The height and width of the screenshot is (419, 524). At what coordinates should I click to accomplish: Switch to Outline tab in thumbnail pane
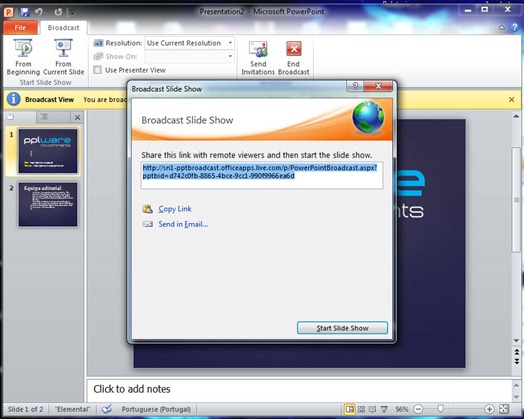coord(44,117)
